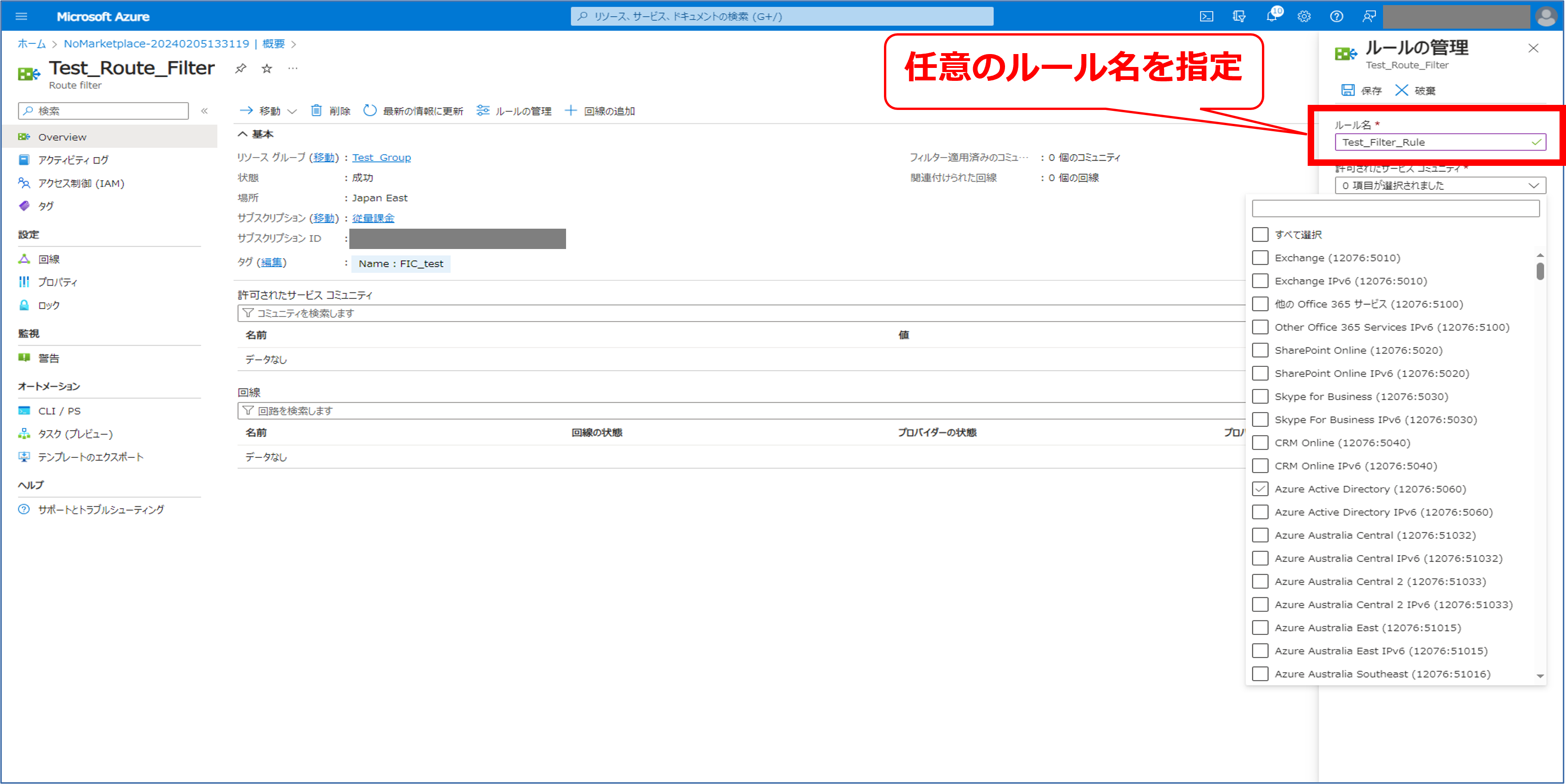Pin Test_Route_Filter with the pin icon
This screenshot has width=1566, height=784.
241,68
